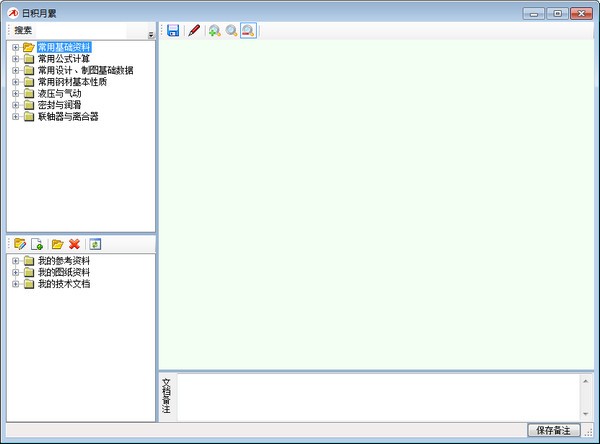Expand the 常用钢材基本性质 node
The image size is (600, 444).
pyautogui.click(x=15, y=82)
